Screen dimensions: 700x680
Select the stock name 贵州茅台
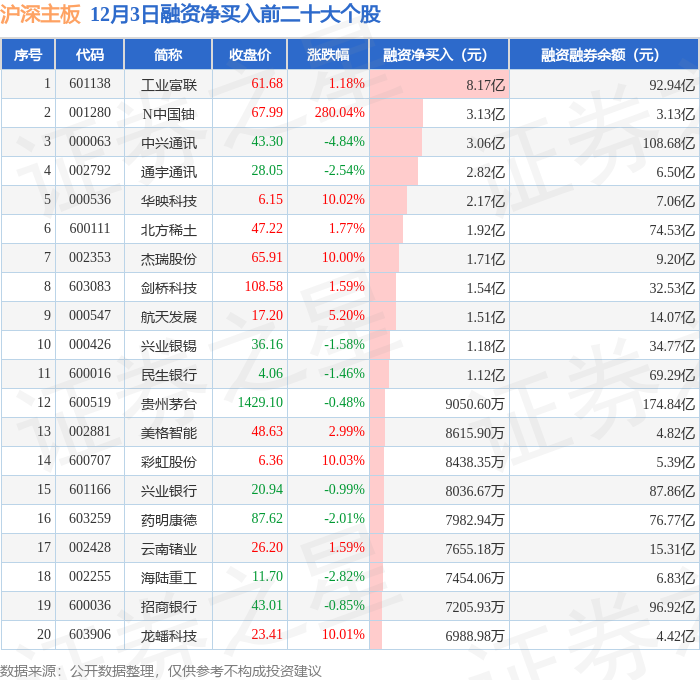[x=169, y=404]
